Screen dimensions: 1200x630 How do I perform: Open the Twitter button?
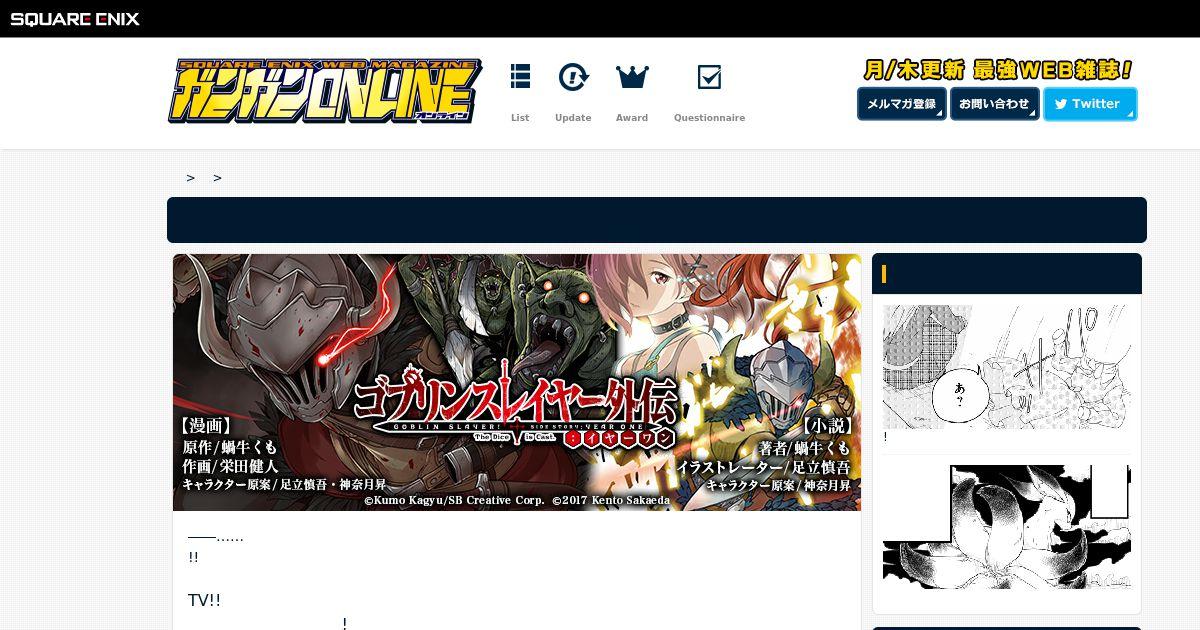click(1090, 104)
